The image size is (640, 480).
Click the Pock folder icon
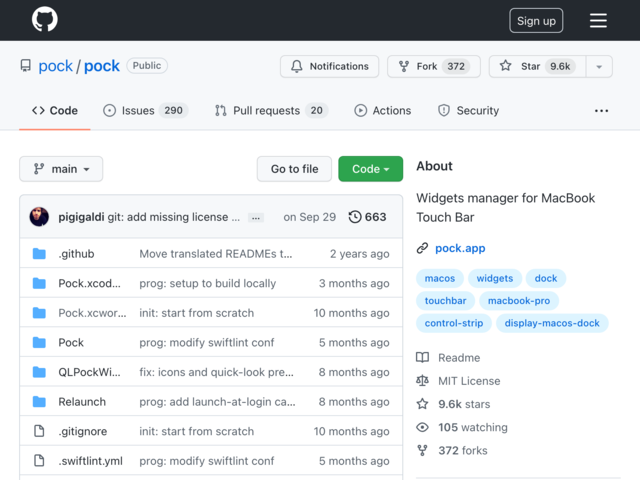39,342
